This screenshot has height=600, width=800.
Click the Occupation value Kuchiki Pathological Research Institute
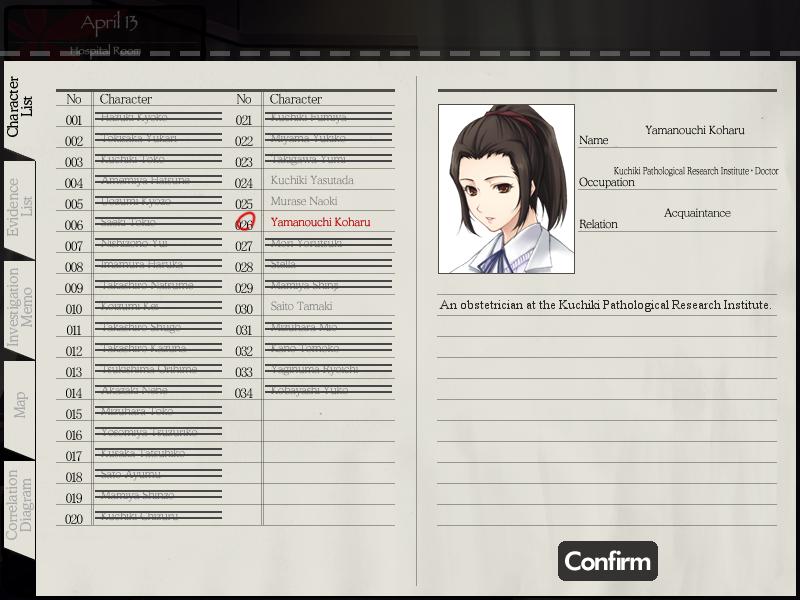point(681,171)
